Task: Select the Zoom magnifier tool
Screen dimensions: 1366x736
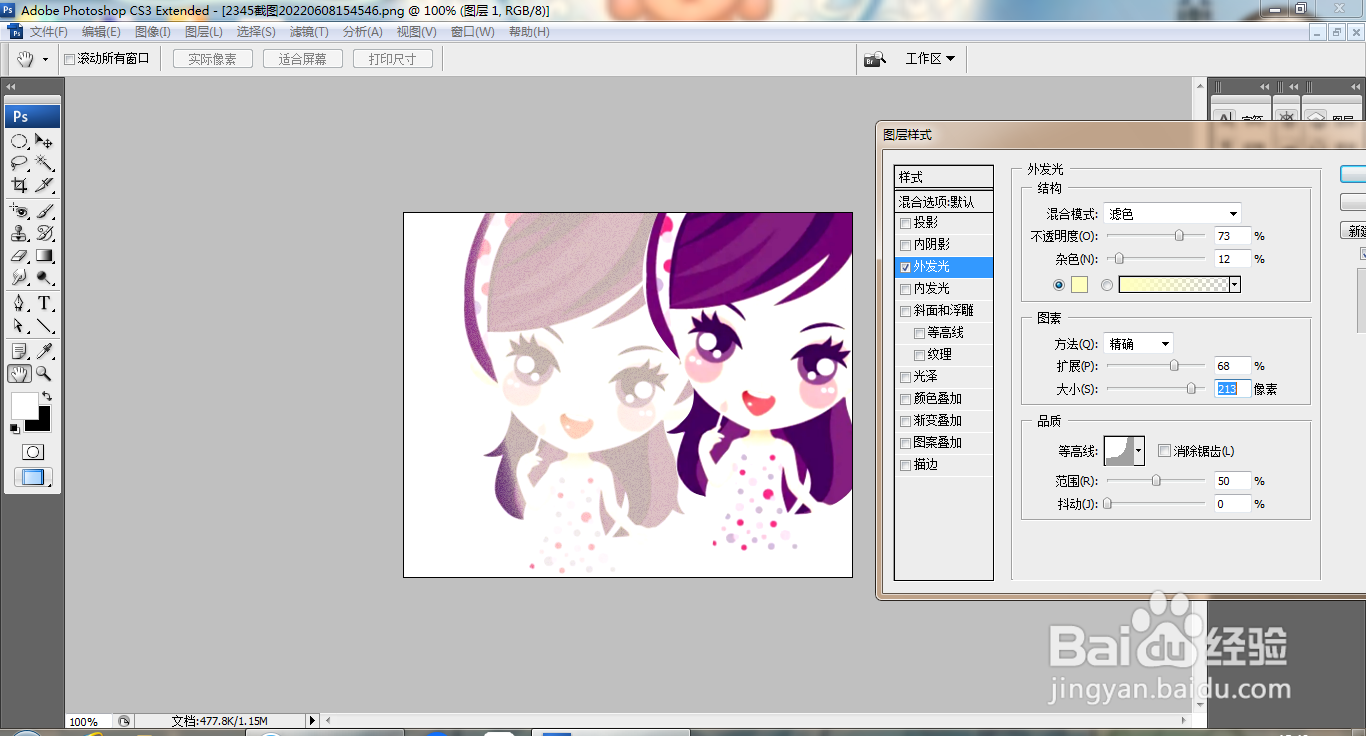Action: [x=44, y=373]
